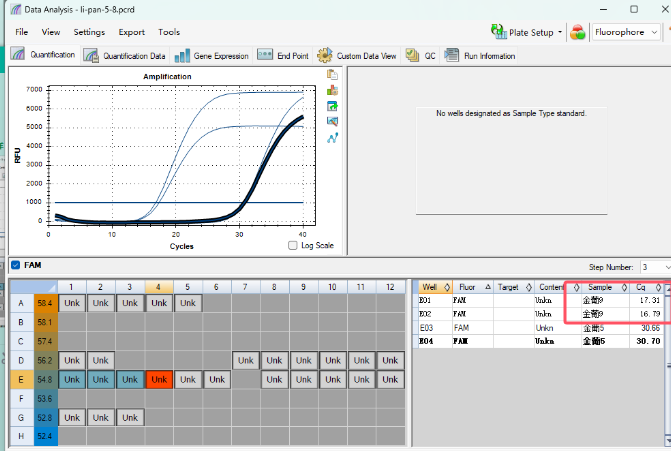Click the bar chart icon beside Amplification plot
Screen dimensions: 671x451
pos(332,90)
